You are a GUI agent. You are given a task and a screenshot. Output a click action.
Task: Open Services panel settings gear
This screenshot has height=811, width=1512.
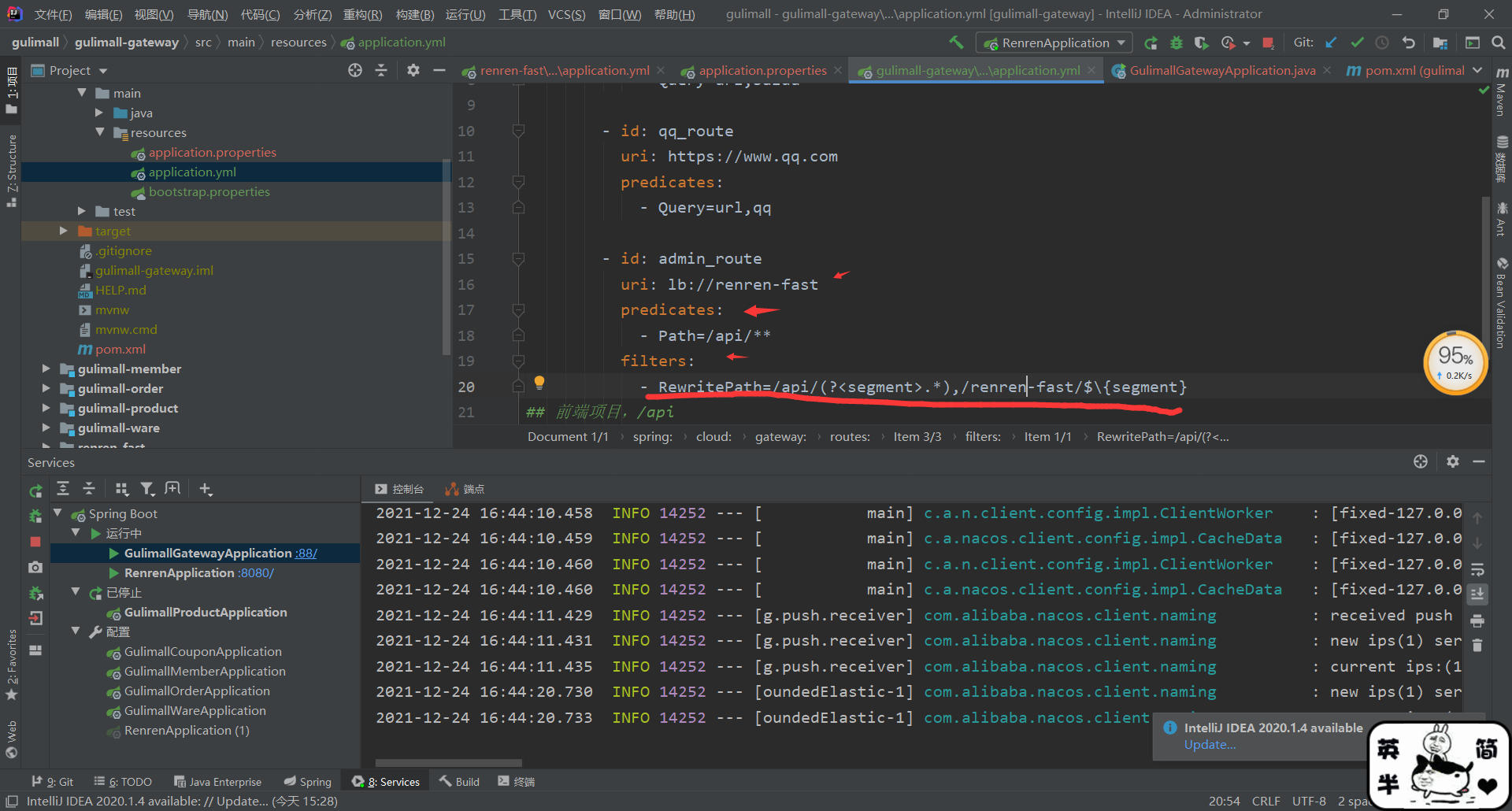coord(1453,461)
